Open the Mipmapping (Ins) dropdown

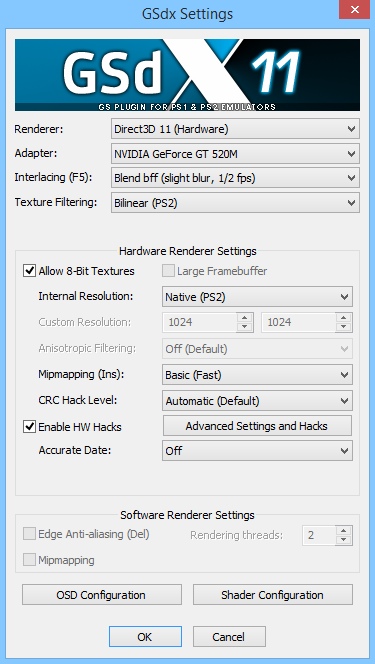(x=257, y=375)
